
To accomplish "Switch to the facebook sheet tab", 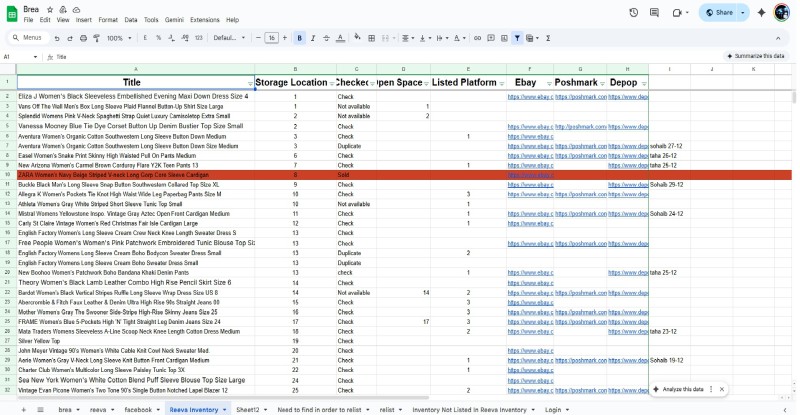I will 138,409.
